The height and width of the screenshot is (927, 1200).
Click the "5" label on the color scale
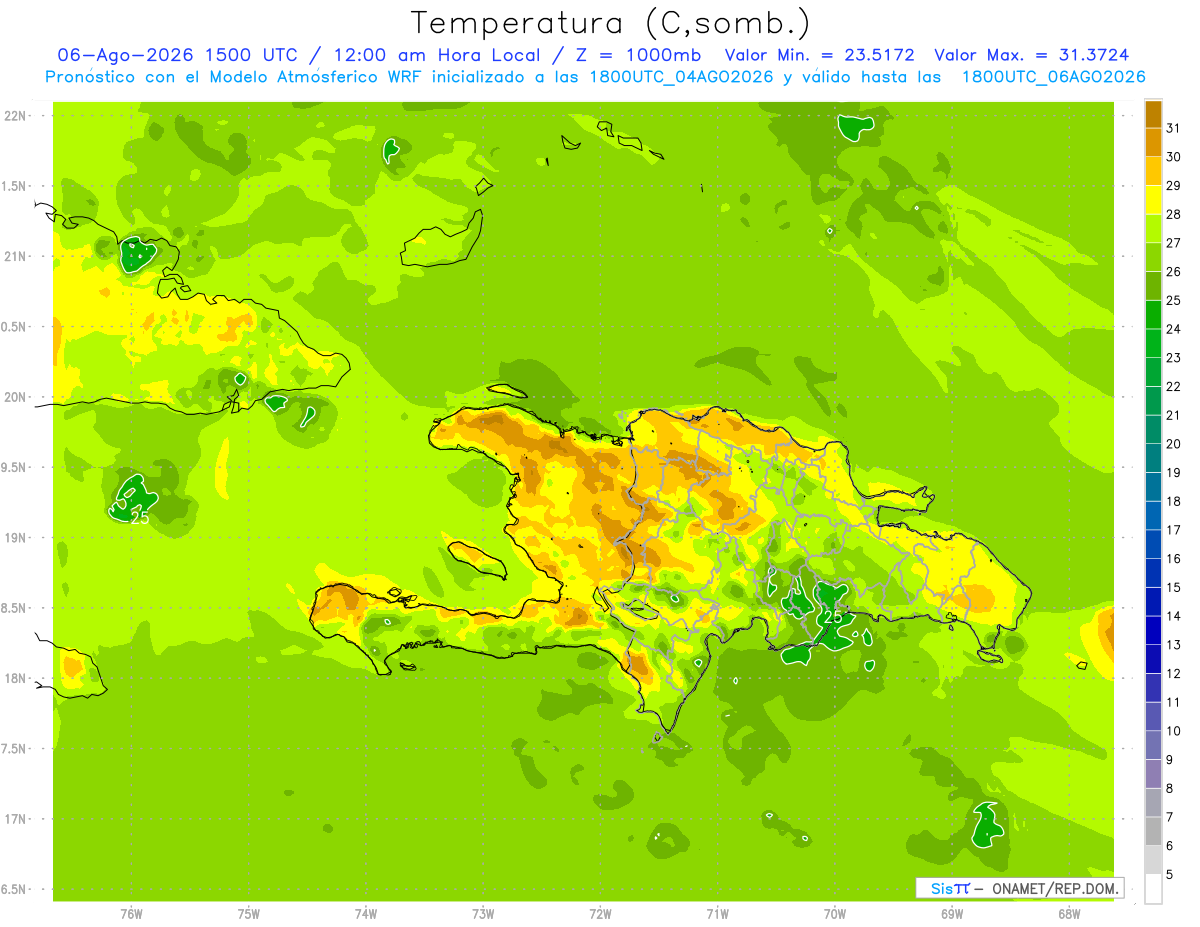[1170, 875]
